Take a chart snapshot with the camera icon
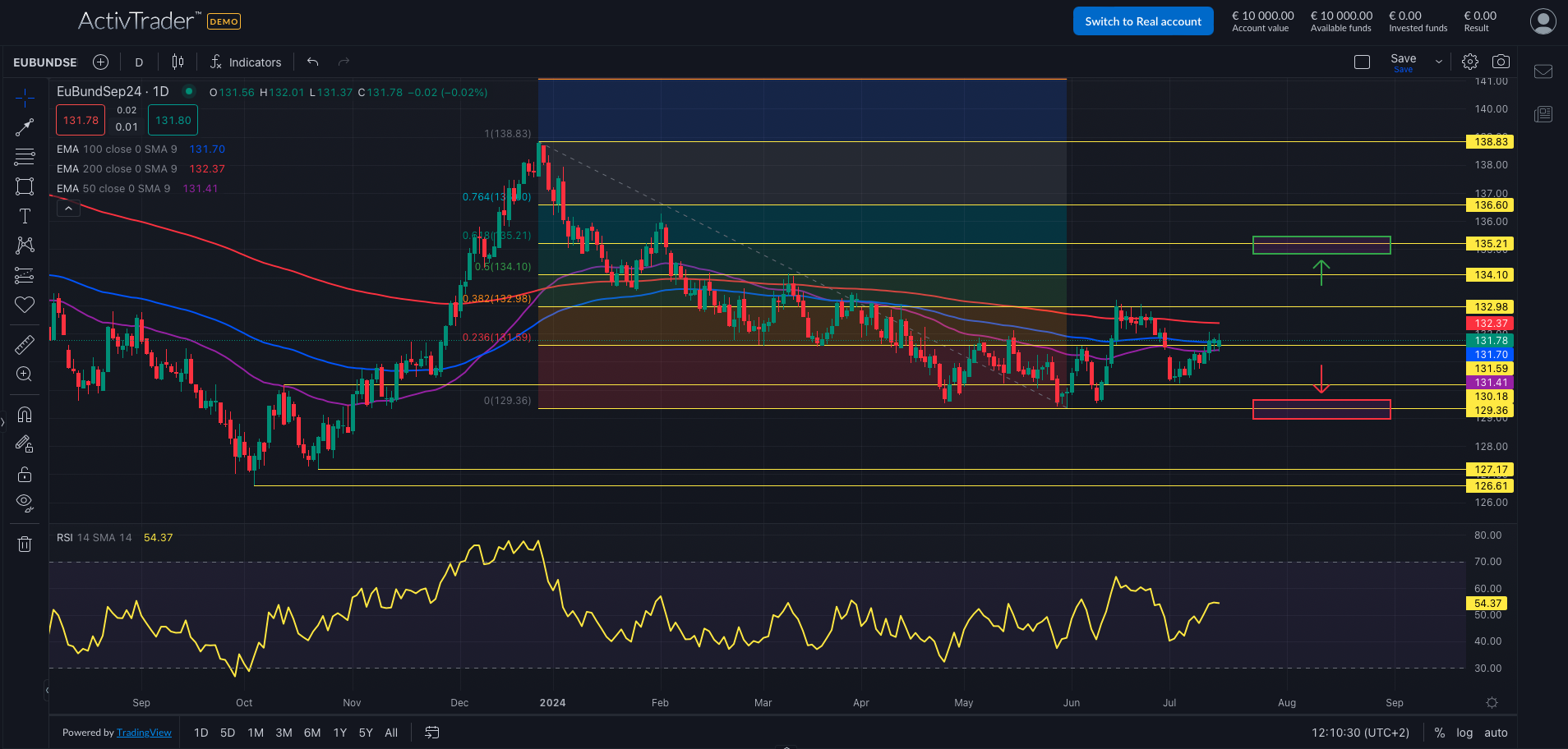This screenshot has height=749, width=1568. (1501, 61)
